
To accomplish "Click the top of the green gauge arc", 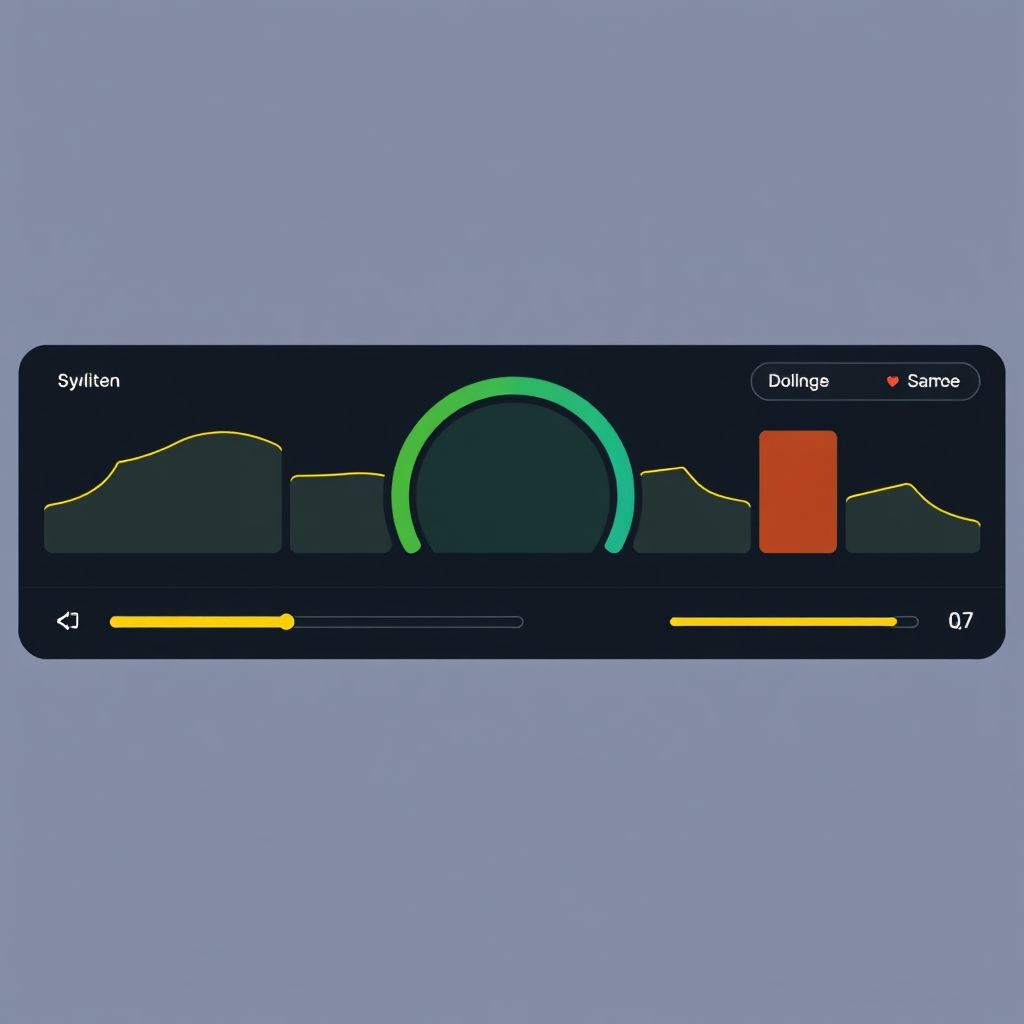I will (512, 387).
